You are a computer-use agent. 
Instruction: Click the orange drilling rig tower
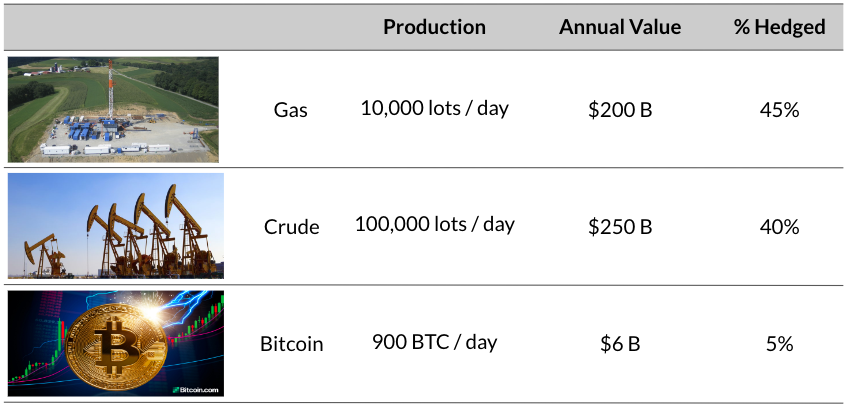click(110, 89)
